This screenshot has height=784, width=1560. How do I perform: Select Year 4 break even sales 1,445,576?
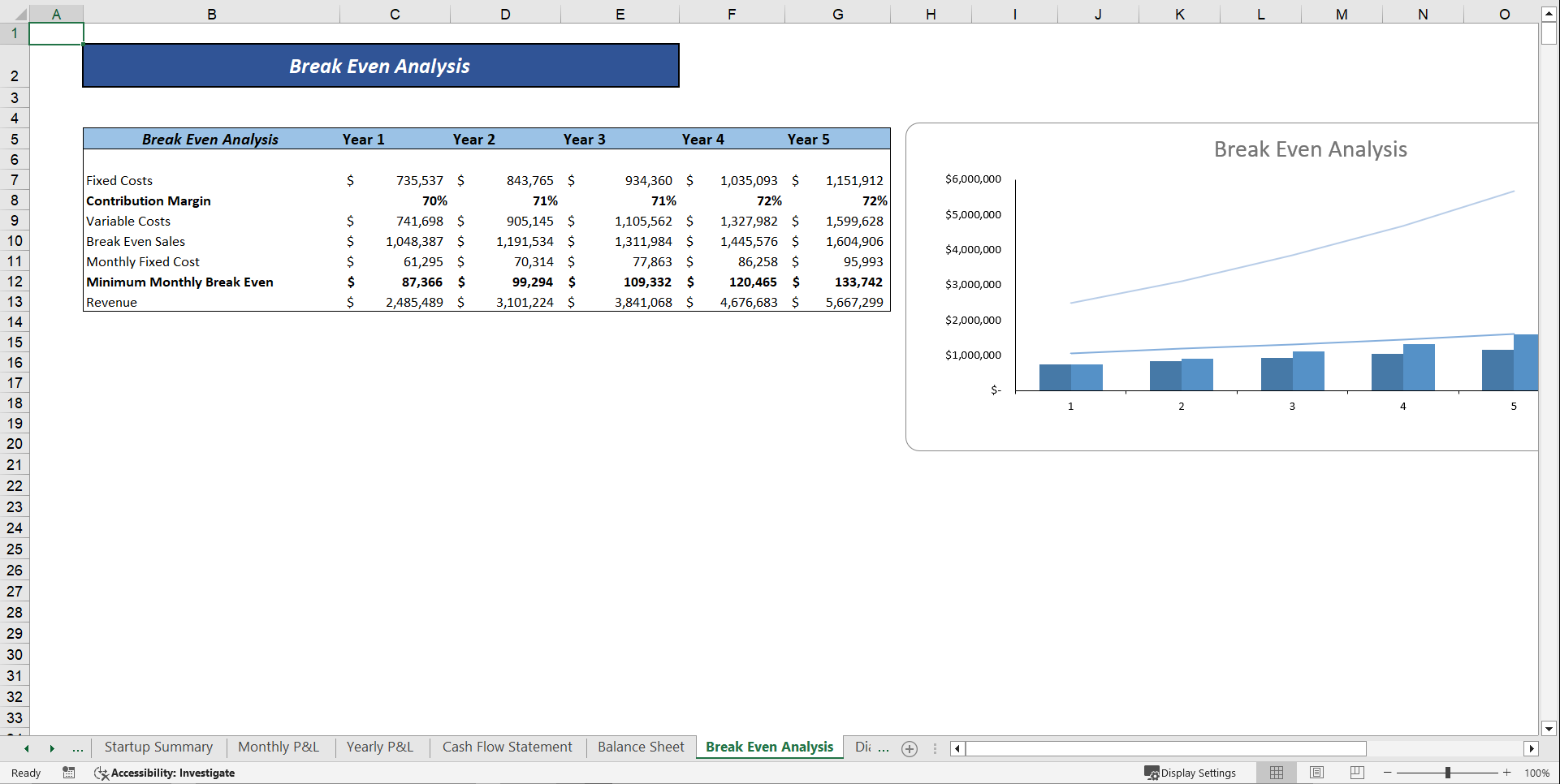(x=732, y=241)
